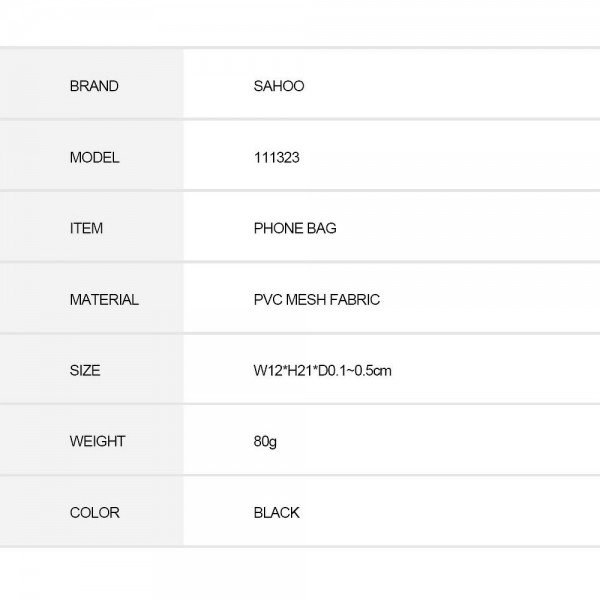Click the SIZE label cell

pos(85,370)
